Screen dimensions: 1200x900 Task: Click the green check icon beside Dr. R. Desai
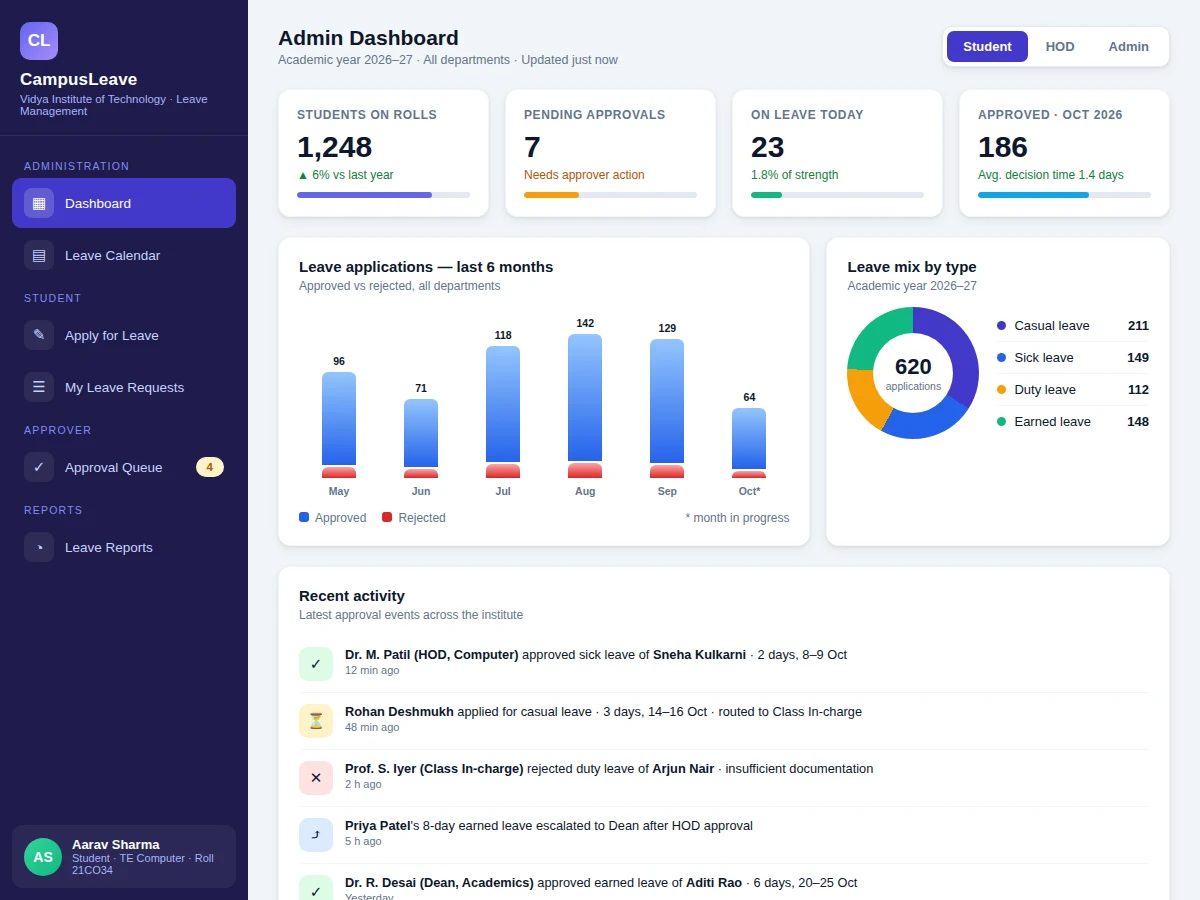click(316, 890)
